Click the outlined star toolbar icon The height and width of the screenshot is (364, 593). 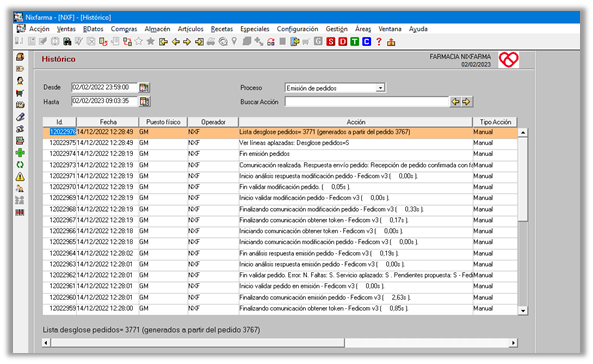pyautogui.click(x=139, y=42)
